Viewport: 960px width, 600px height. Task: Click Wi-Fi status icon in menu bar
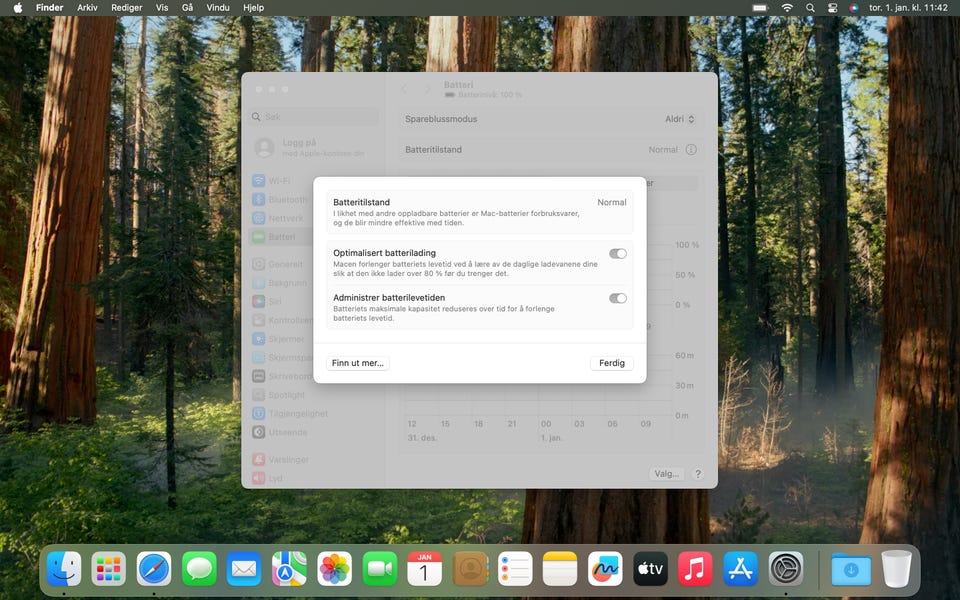(787, 7)
